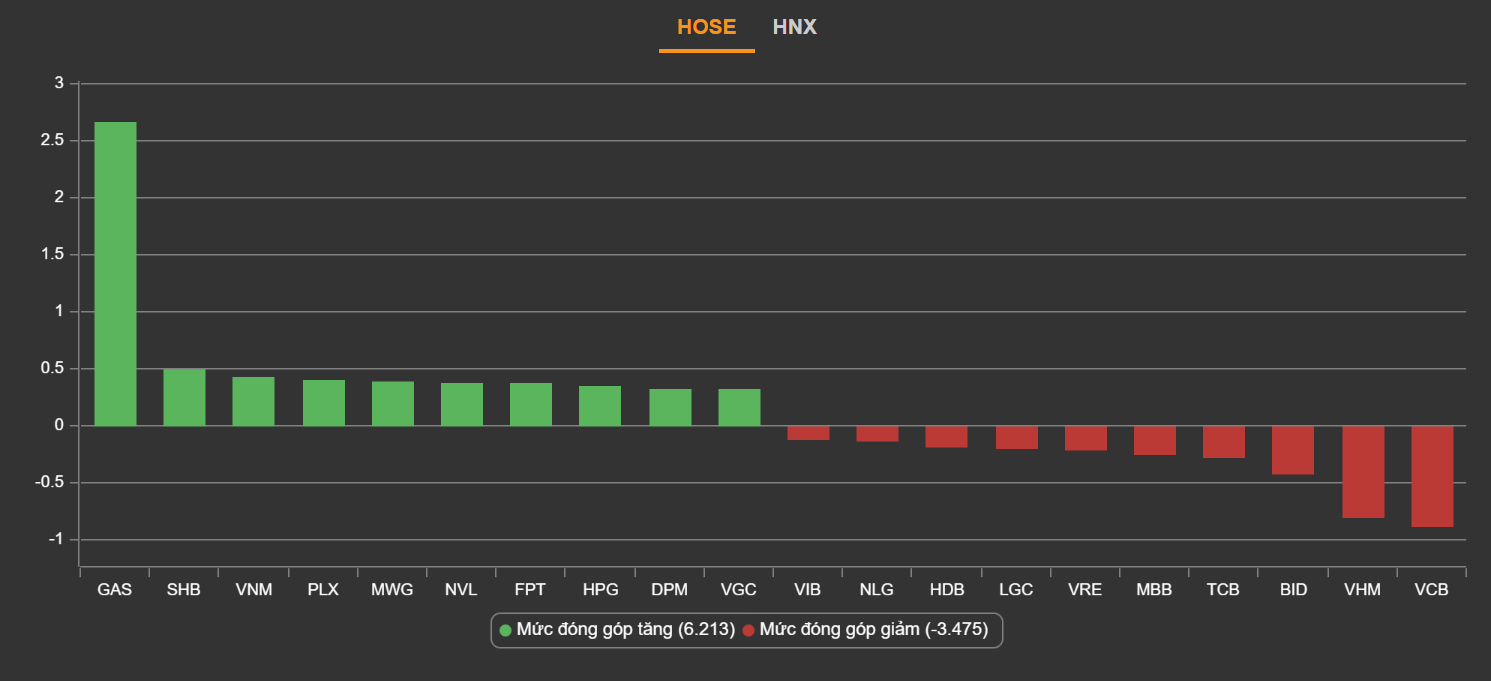Click the green PLX bar
The image size is (1491, 681).
click(x=323, y=403)
